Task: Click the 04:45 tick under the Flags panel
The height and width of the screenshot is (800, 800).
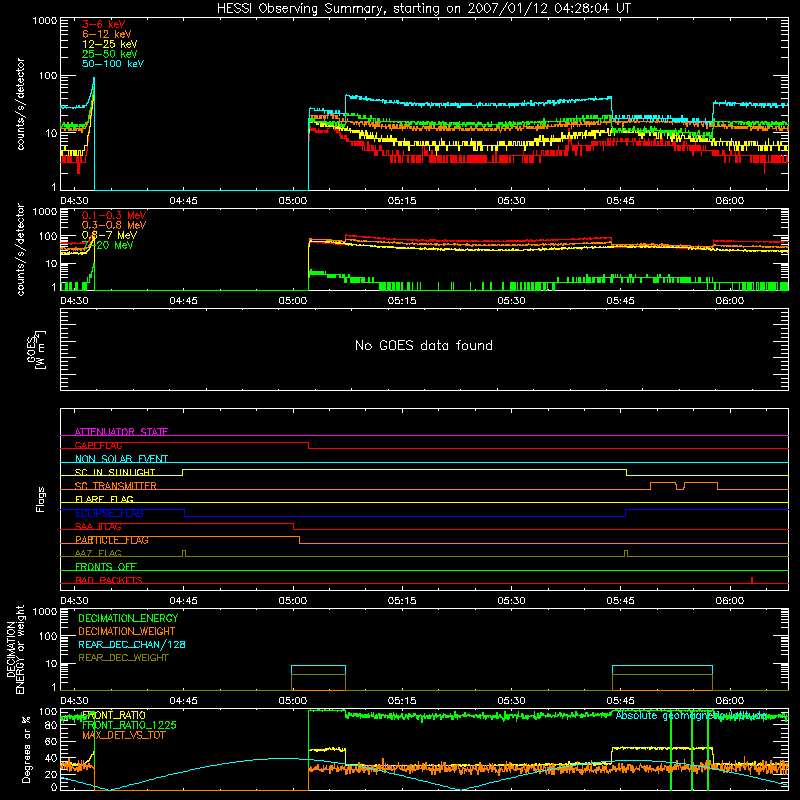Action: click(184, 601)
